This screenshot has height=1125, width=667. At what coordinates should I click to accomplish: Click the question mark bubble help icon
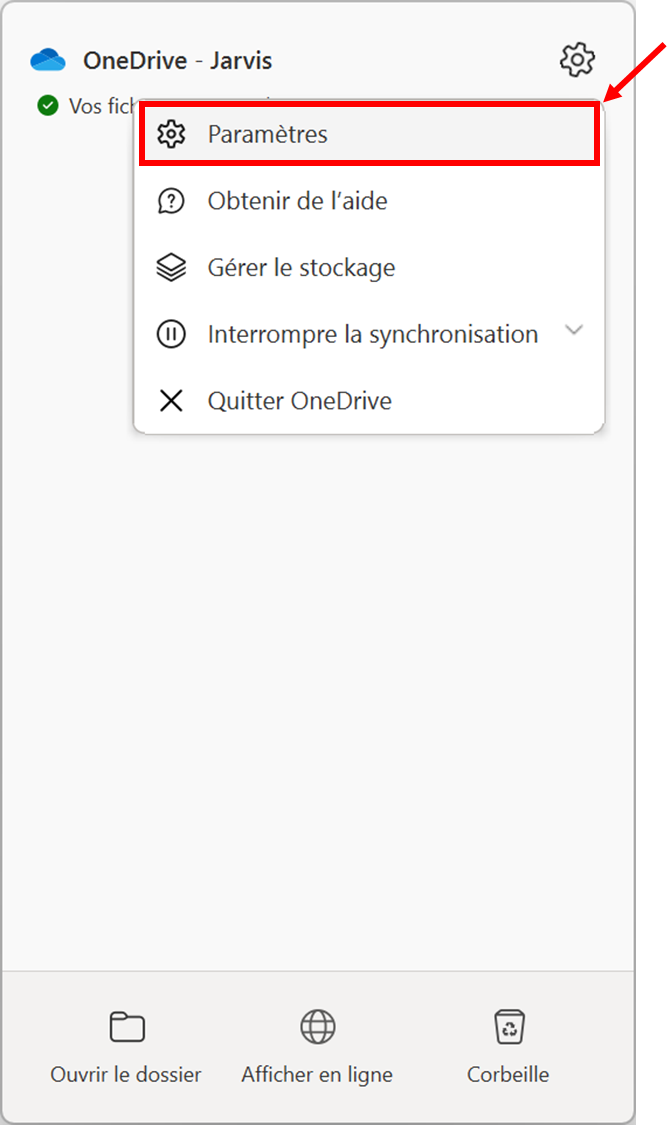(x=171, y=201)
